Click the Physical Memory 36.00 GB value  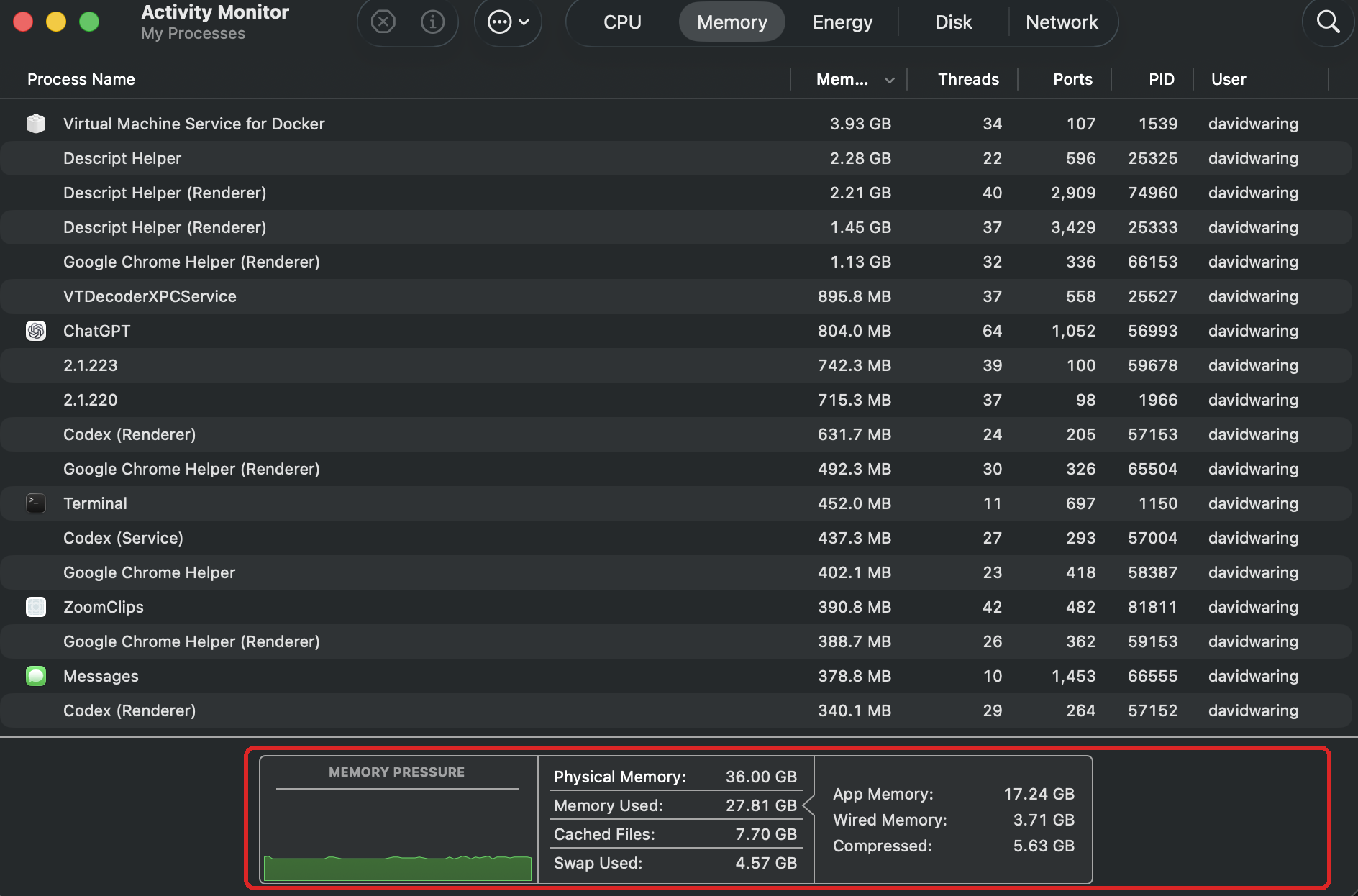[761, 777]
